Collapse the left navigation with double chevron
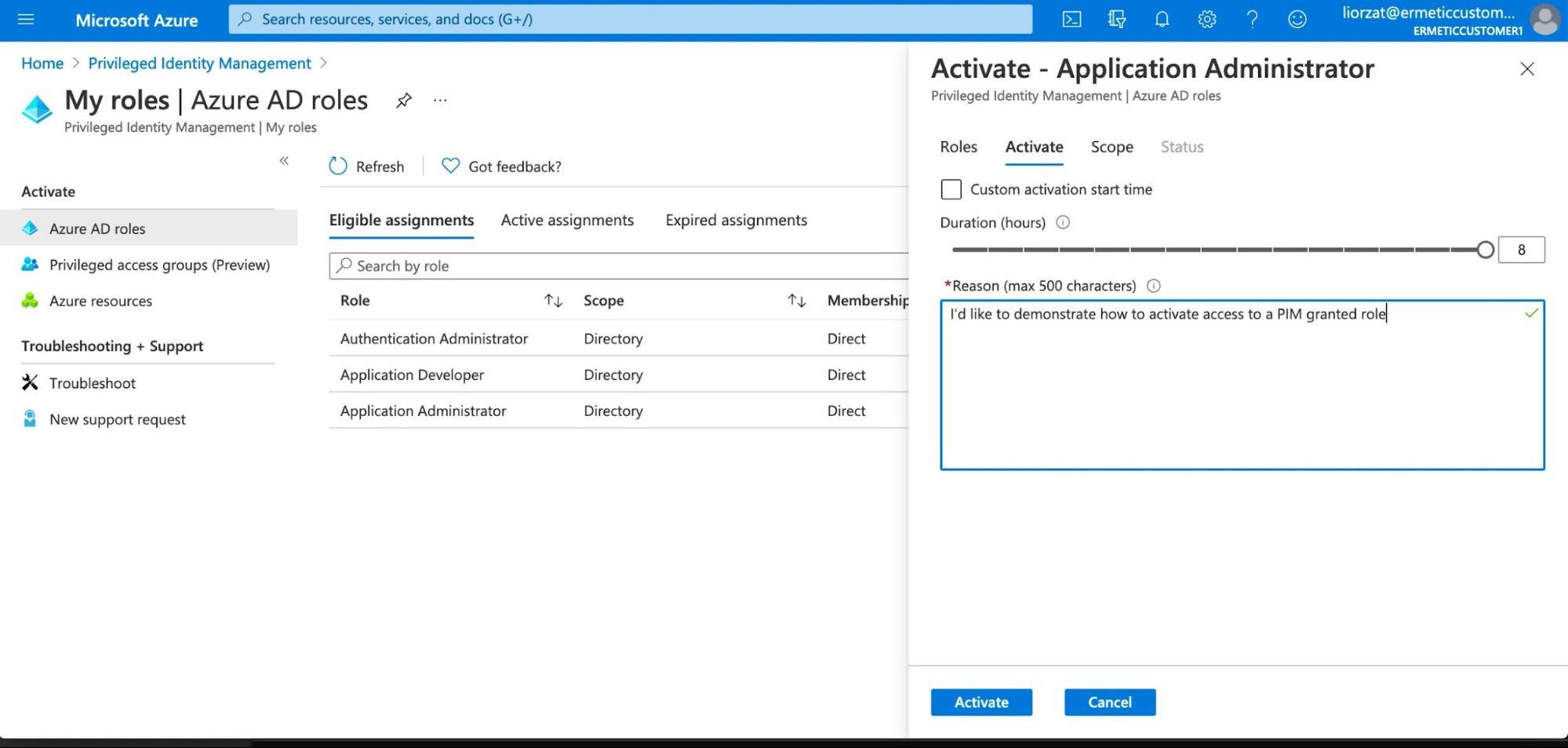 tap(284, 160)
